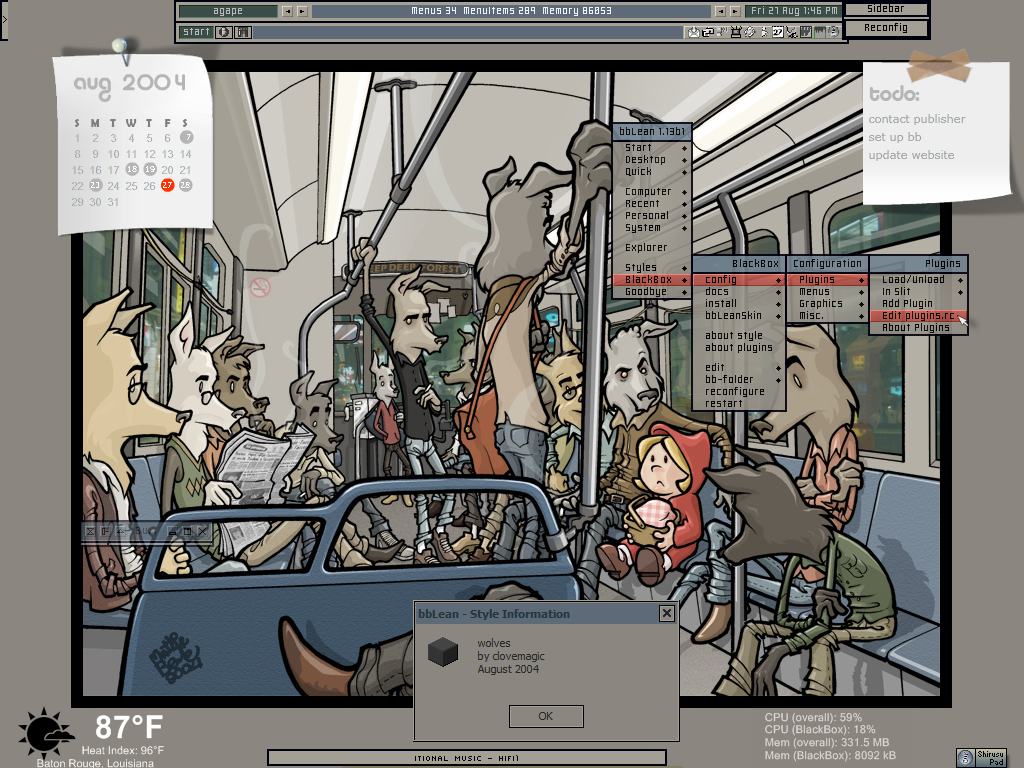
Task: Open In Slit in the Plugins submenu
Action: pyautogui.click(x=918, y=292)
